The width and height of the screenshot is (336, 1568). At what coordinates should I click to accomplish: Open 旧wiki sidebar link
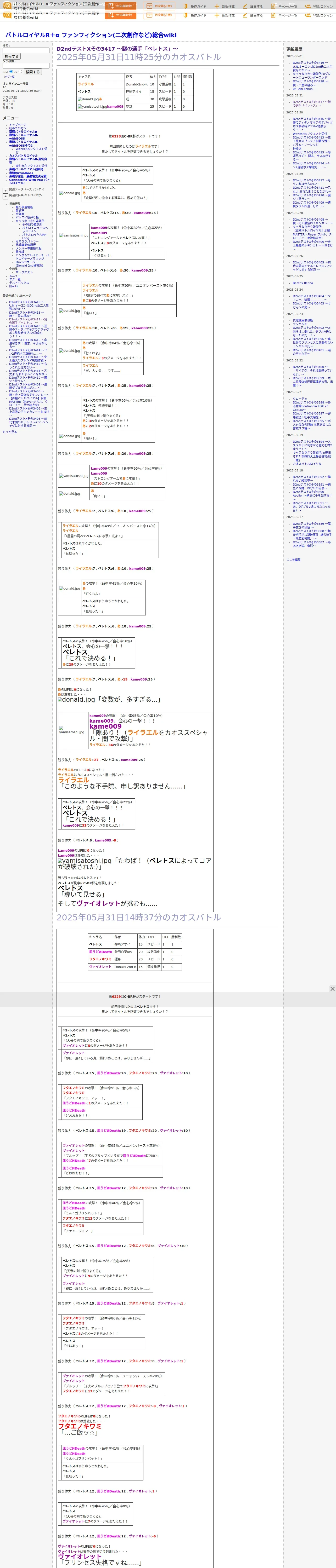(13, 286)
